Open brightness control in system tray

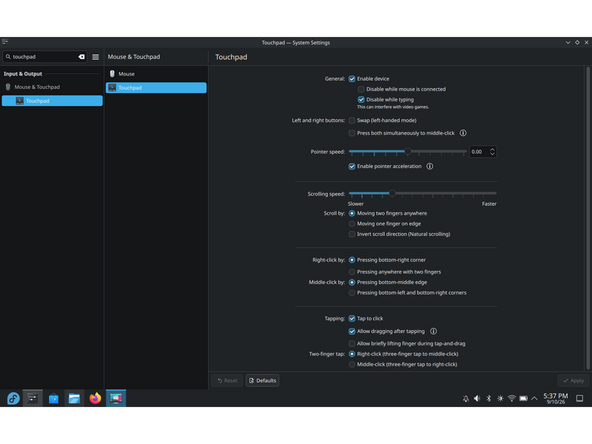click(500, 399)
